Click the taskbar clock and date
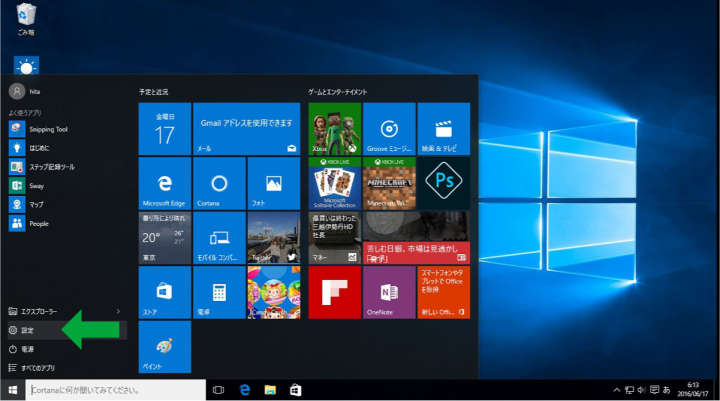Image resolution: width=720 pixels, height=401 pixels. tap(693, 390)
